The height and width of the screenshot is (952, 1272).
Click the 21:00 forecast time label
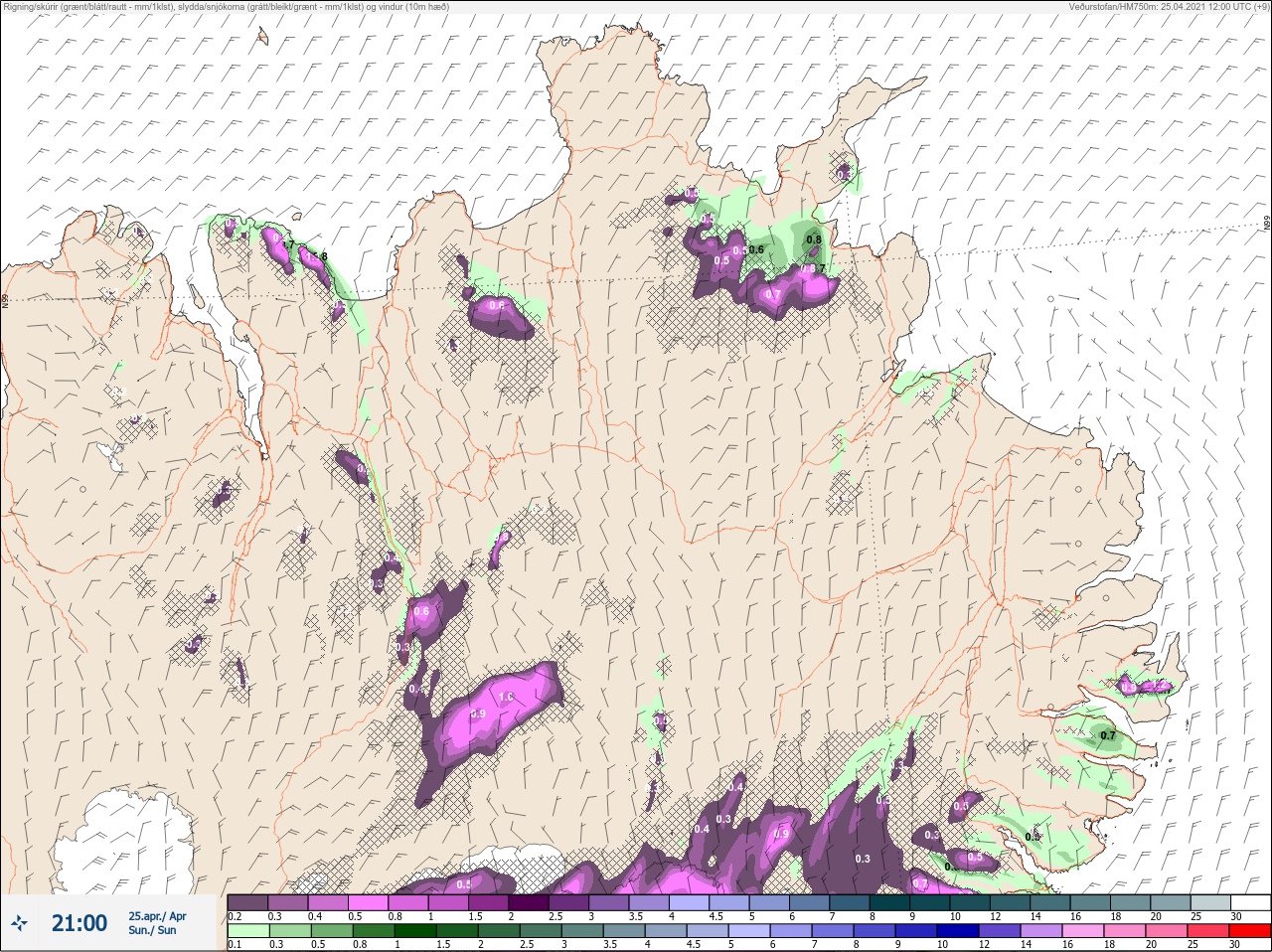(79, 923)
